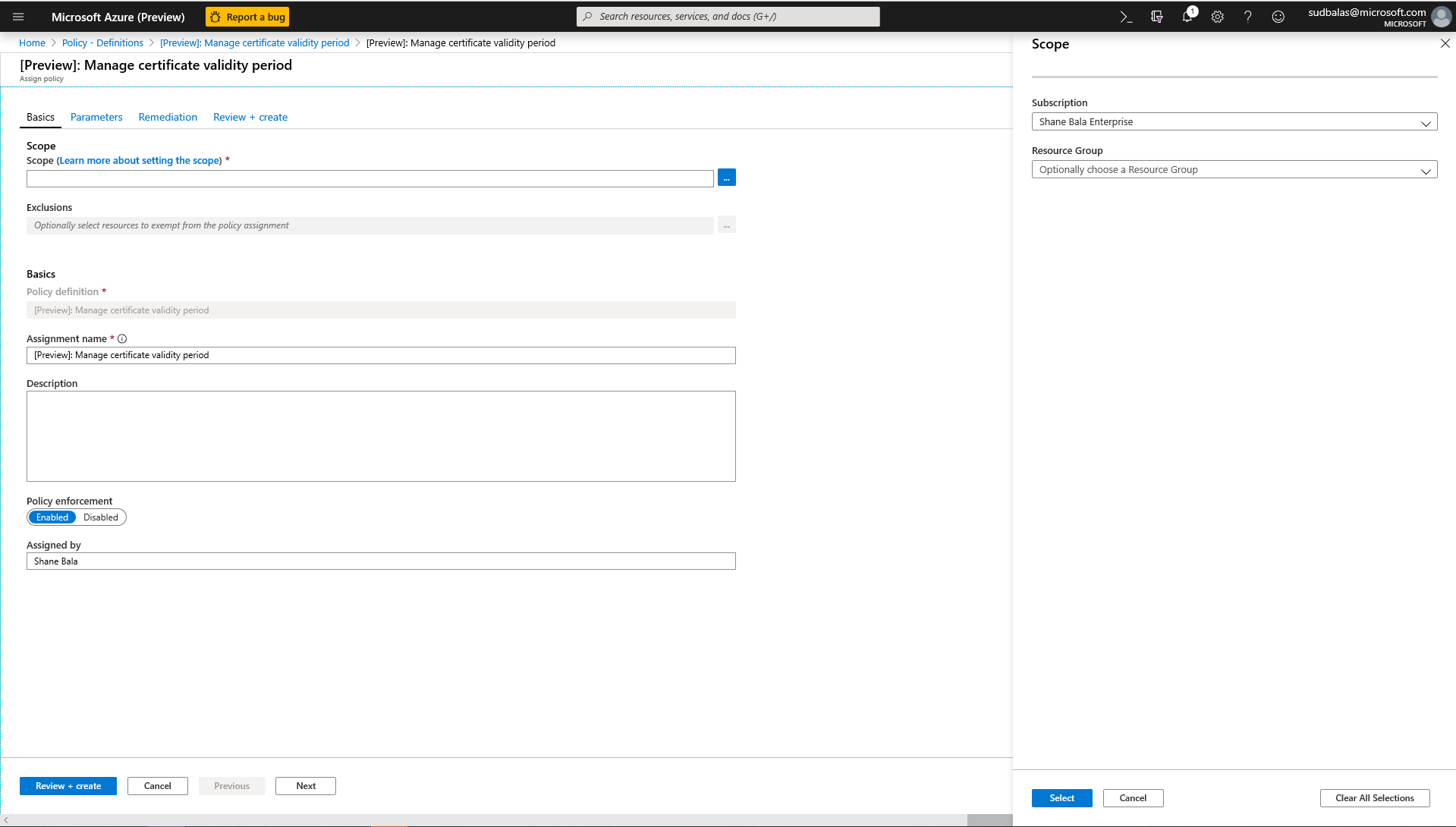Open the sudbalas account avatar menu

(1440, 16)
